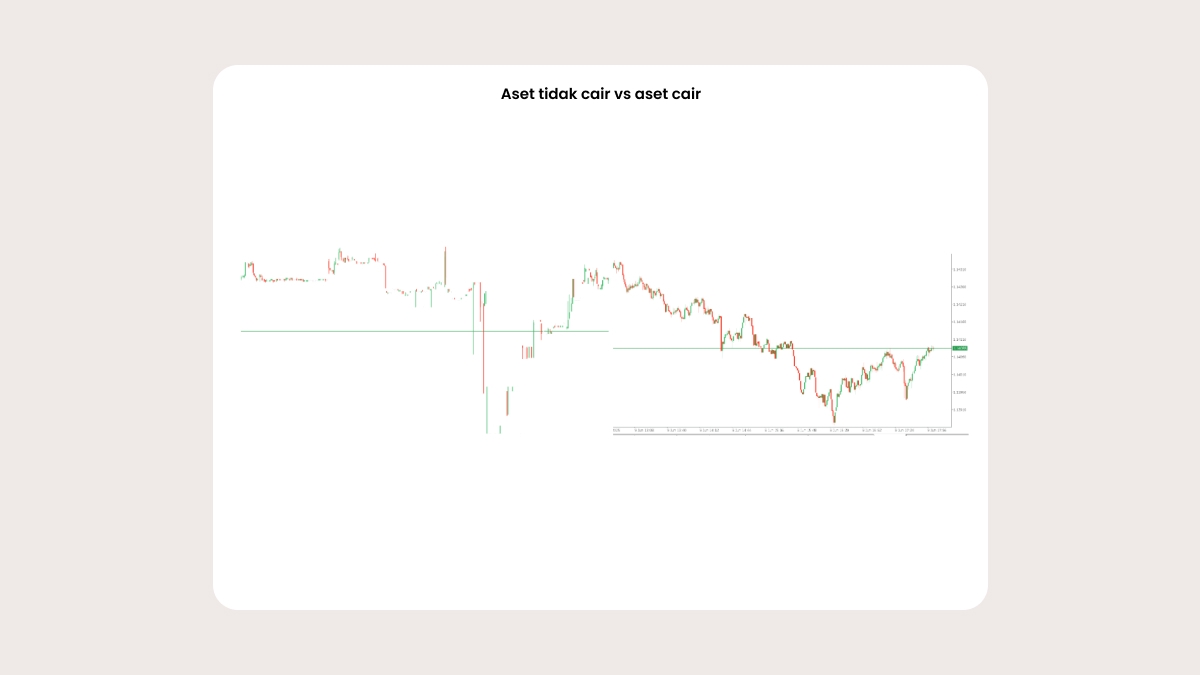Select the peak candle at the right chart start
Screen dimensions: 1200x675
pyautogui.click(x=622, y=266)
